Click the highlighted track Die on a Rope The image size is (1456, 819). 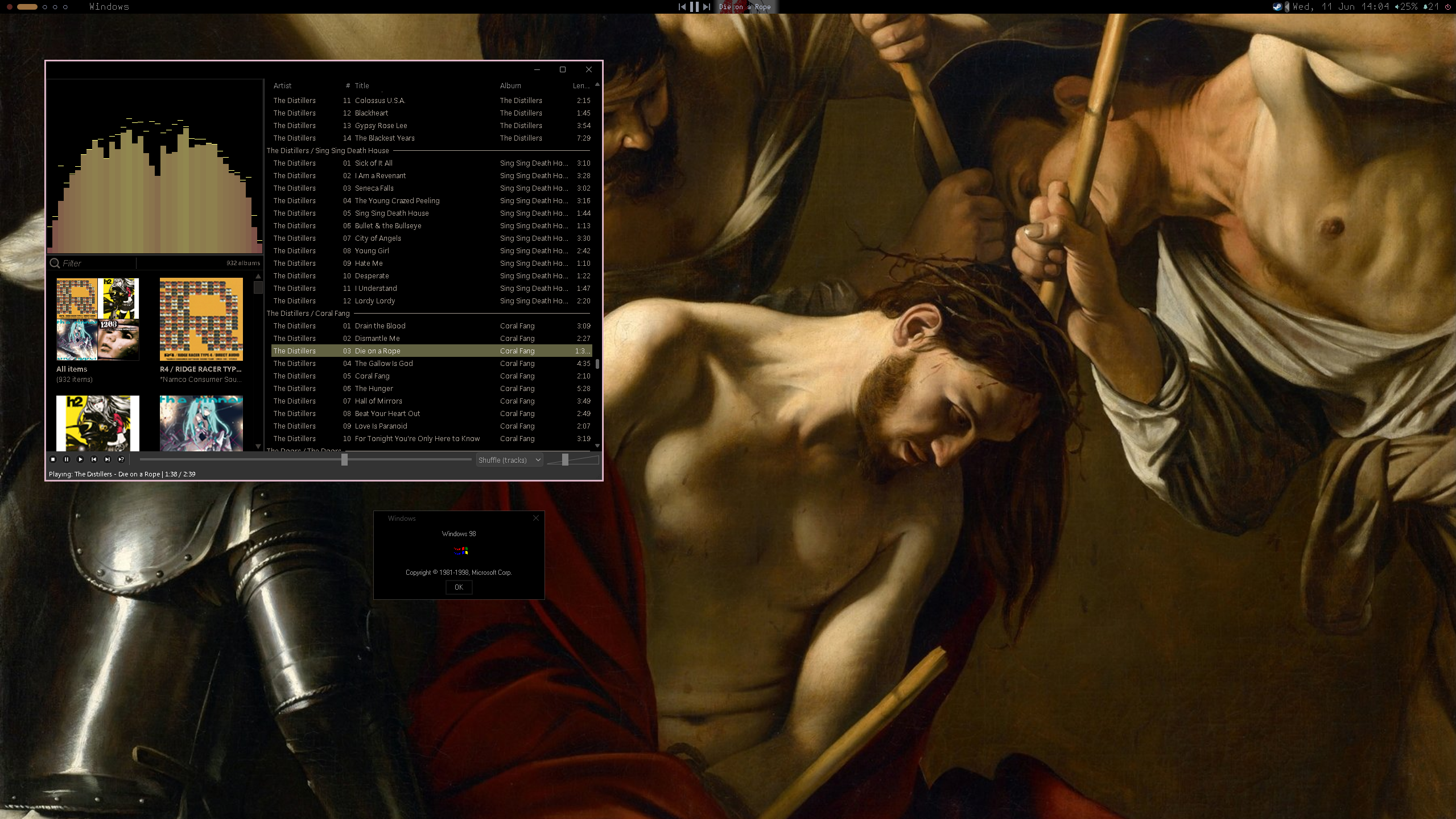[x=431, y=351]
